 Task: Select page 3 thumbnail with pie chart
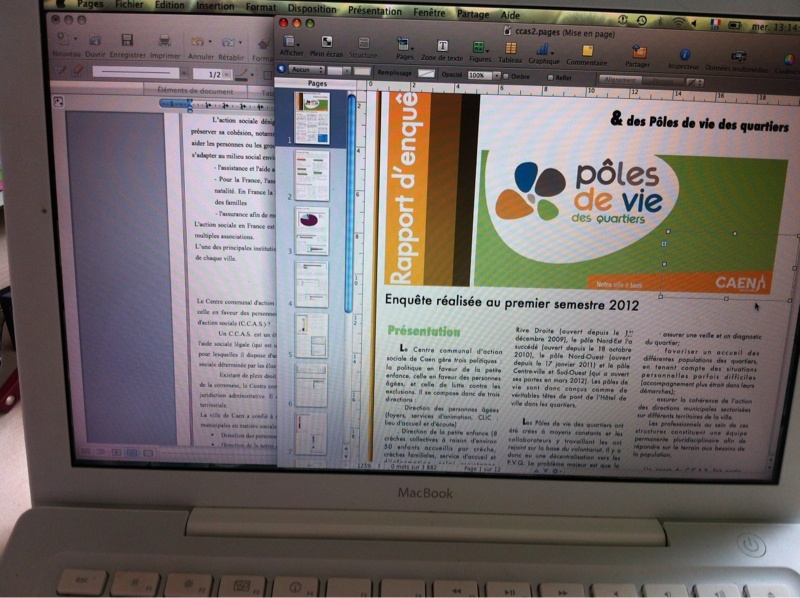tap(312, 228)
